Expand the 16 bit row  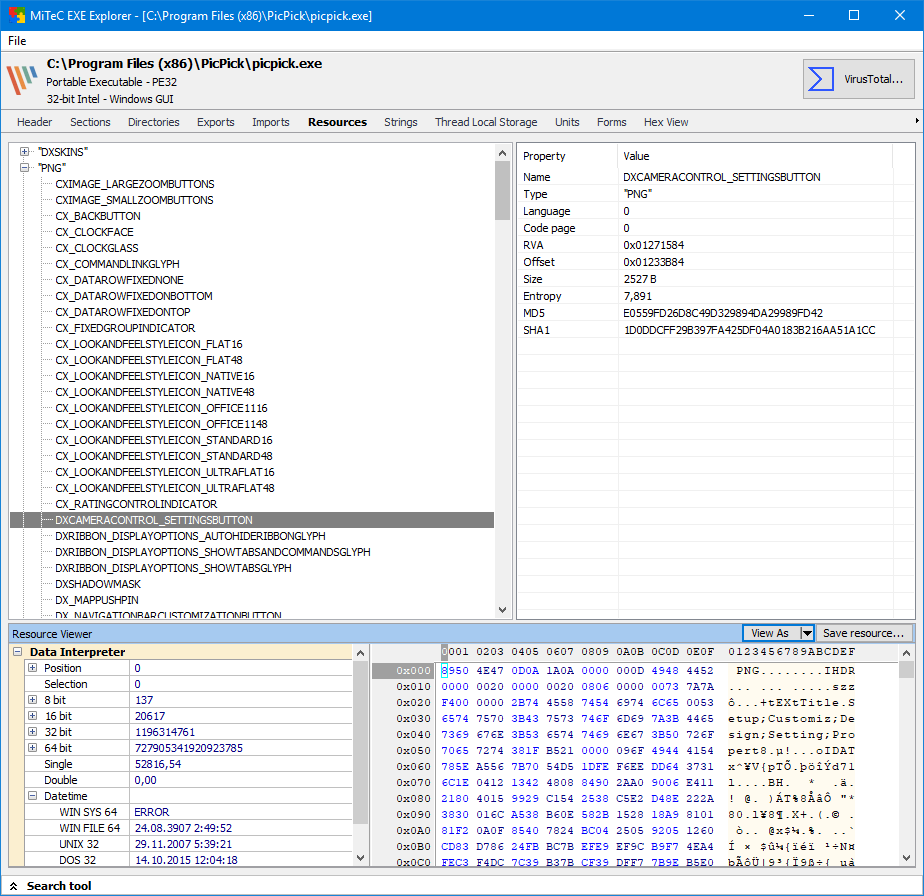pos(32,716)
